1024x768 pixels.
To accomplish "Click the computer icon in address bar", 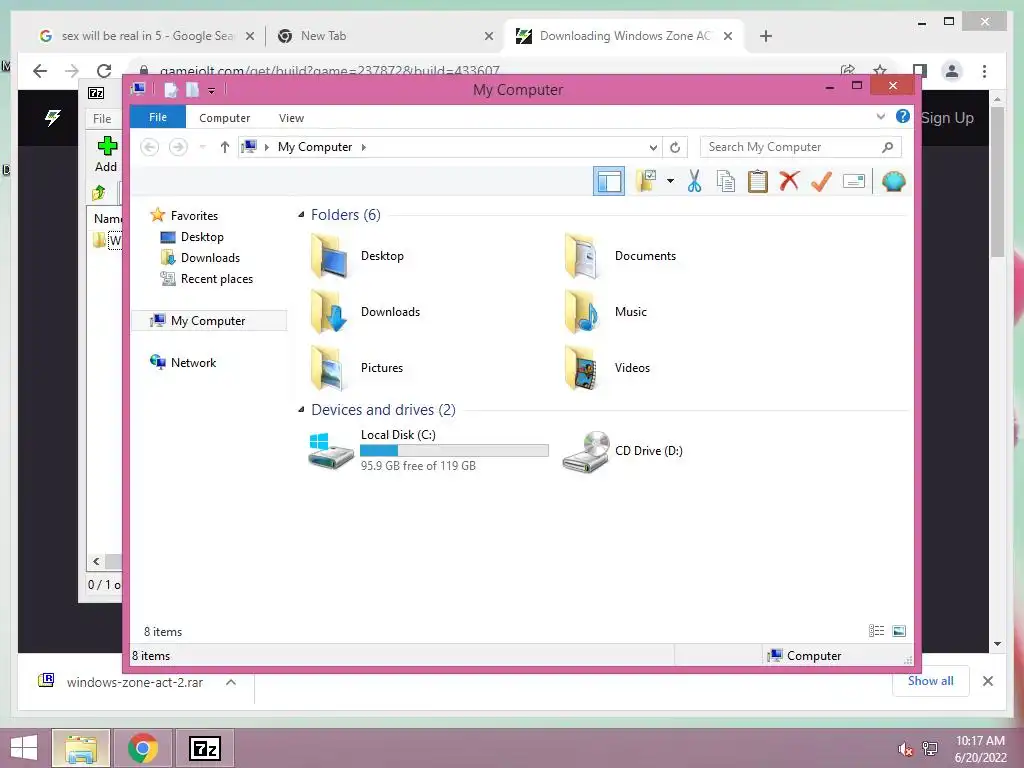I will pyautogui.click(x=249, y=146).
